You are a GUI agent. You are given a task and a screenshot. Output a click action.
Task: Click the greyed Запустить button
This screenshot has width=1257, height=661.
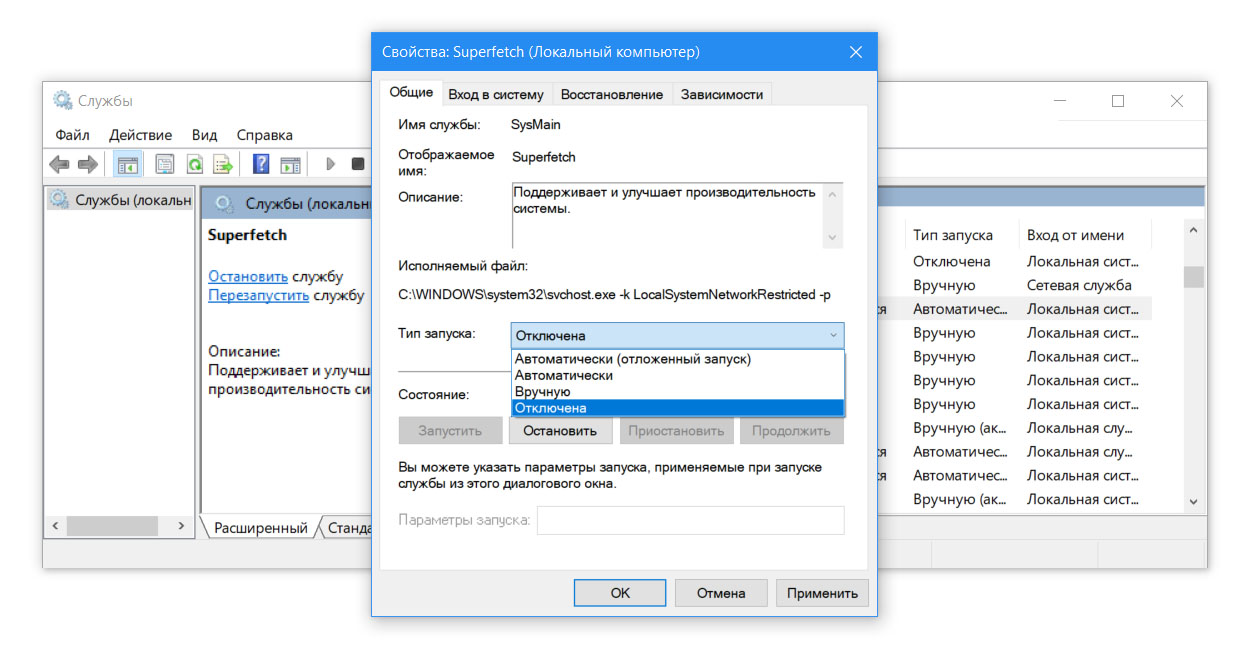pyautogui.click(x=450, y=431)
